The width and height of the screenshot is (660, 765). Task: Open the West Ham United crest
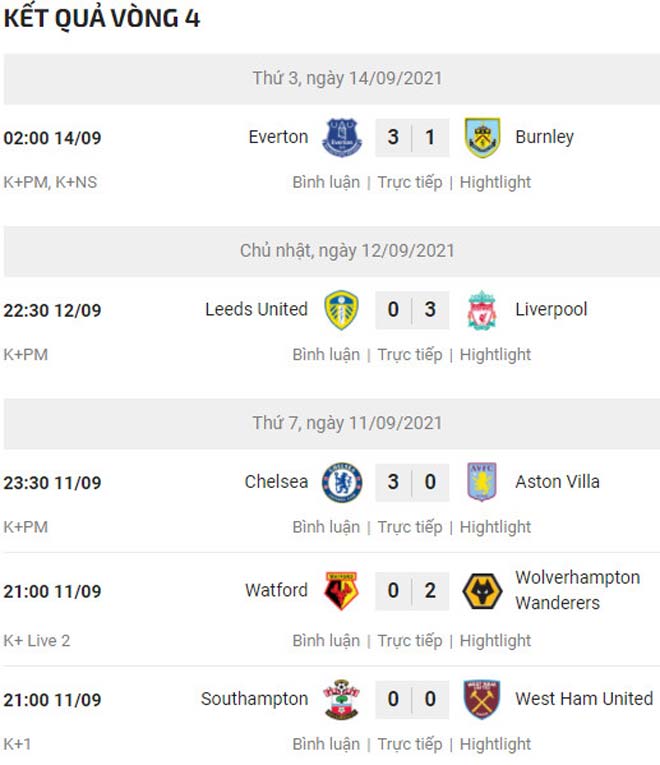coord(482,699)
